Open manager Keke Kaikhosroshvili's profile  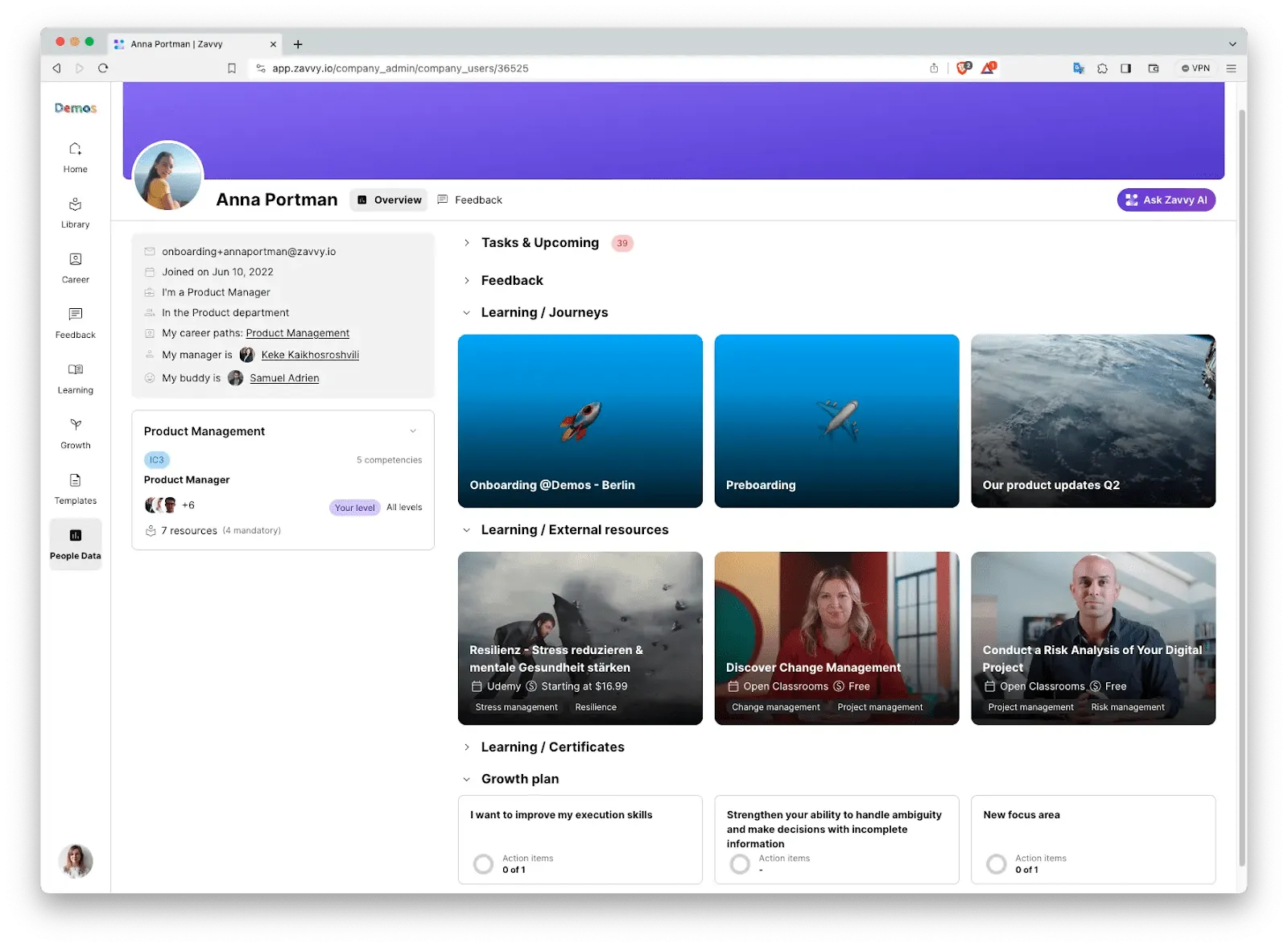tap(310, 355)
